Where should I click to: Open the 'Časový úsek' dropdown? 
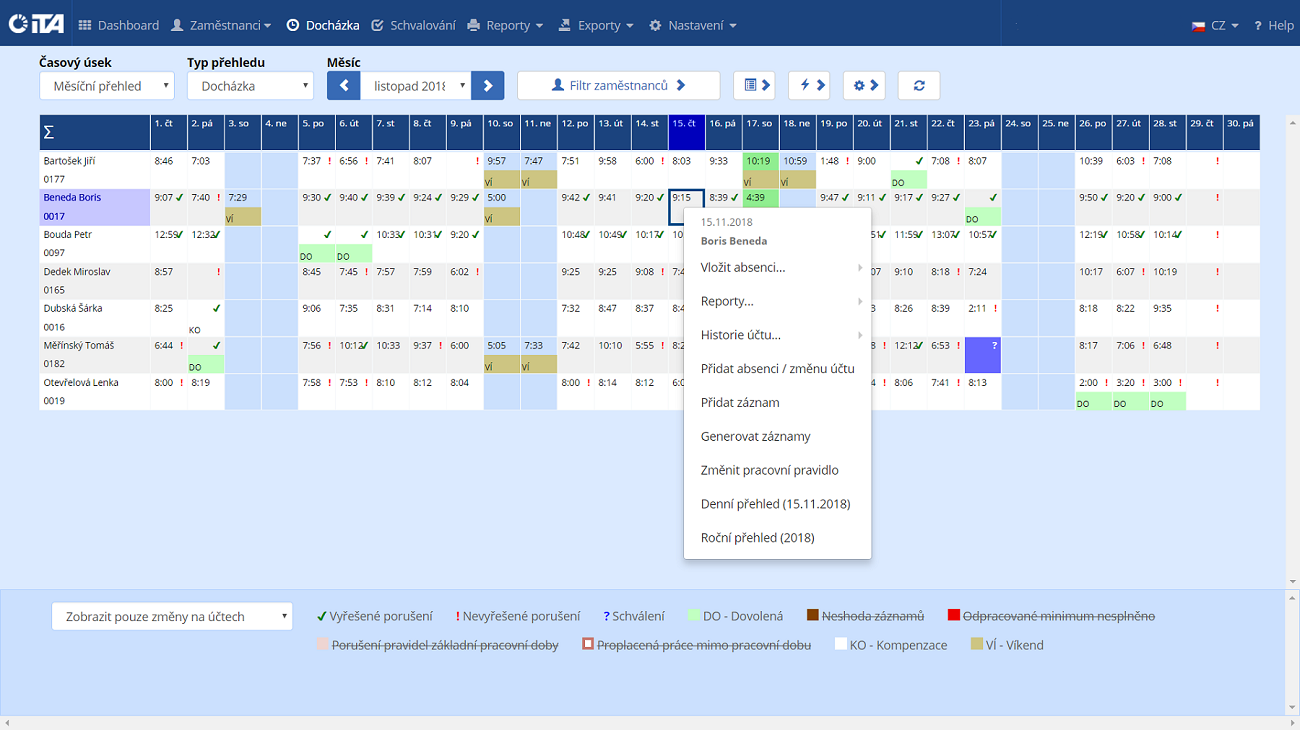[107, 86]
